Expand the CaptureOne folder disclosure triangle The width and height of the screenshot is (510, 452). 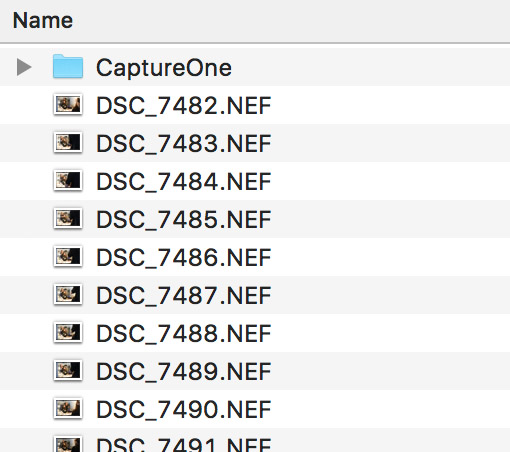pos(24,67)
